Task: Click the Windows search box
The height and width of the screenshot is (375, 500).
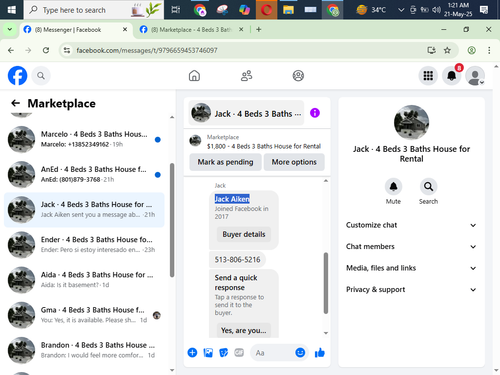Action: click(94, 10)
